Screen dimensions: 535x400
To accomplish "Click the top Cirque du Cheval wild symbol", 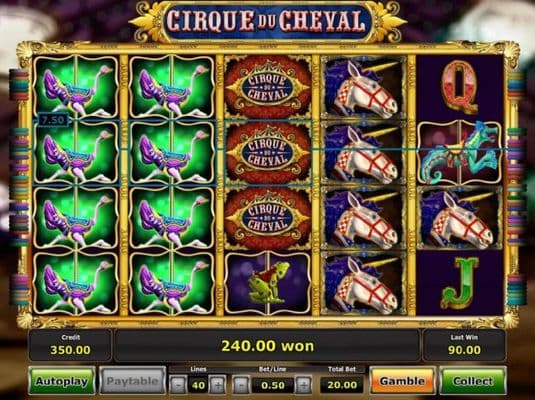I will click(268, 86).
